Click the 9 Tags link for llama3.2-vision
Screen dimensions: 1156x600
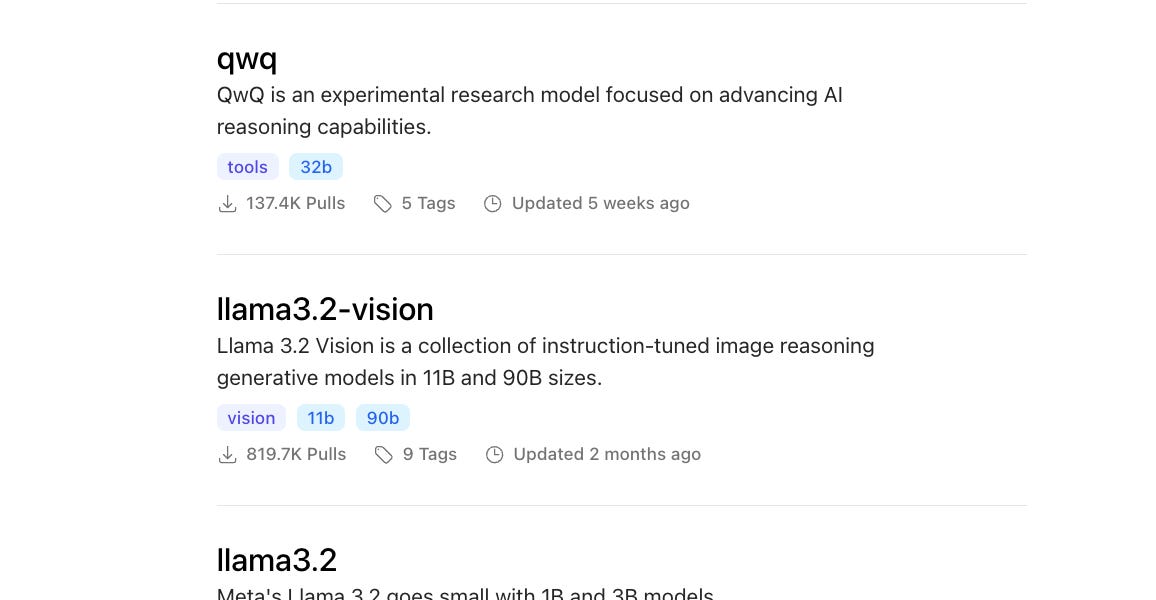pos(430,454)
